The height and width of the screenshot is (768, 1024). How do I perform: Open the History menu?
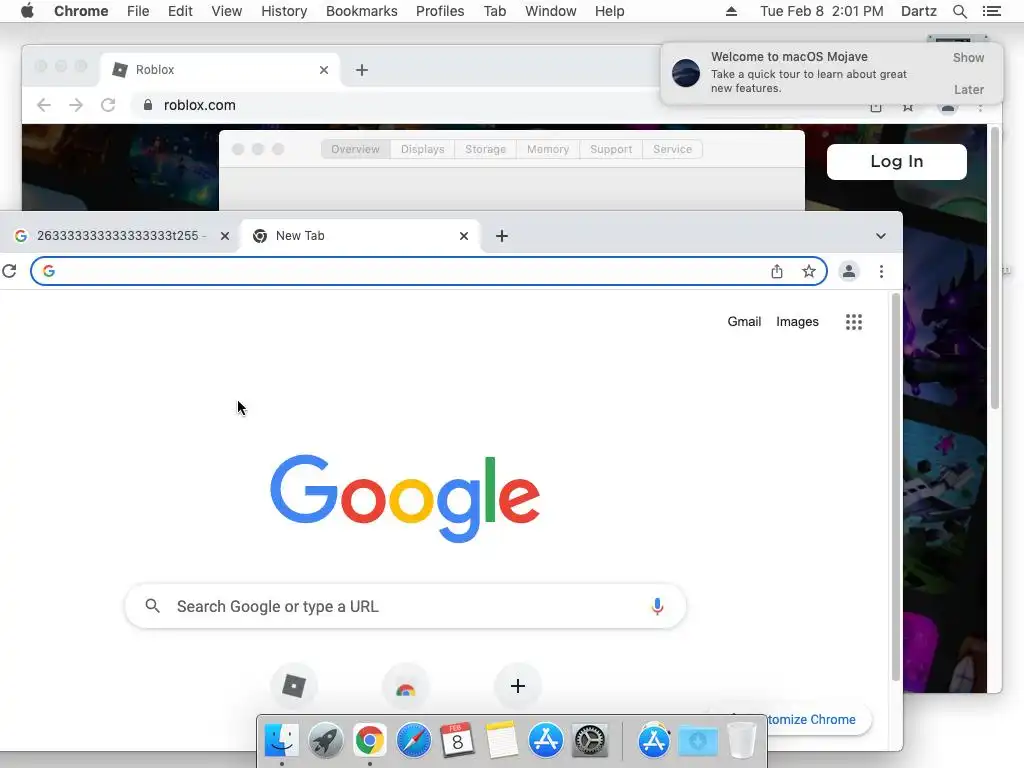284,11
